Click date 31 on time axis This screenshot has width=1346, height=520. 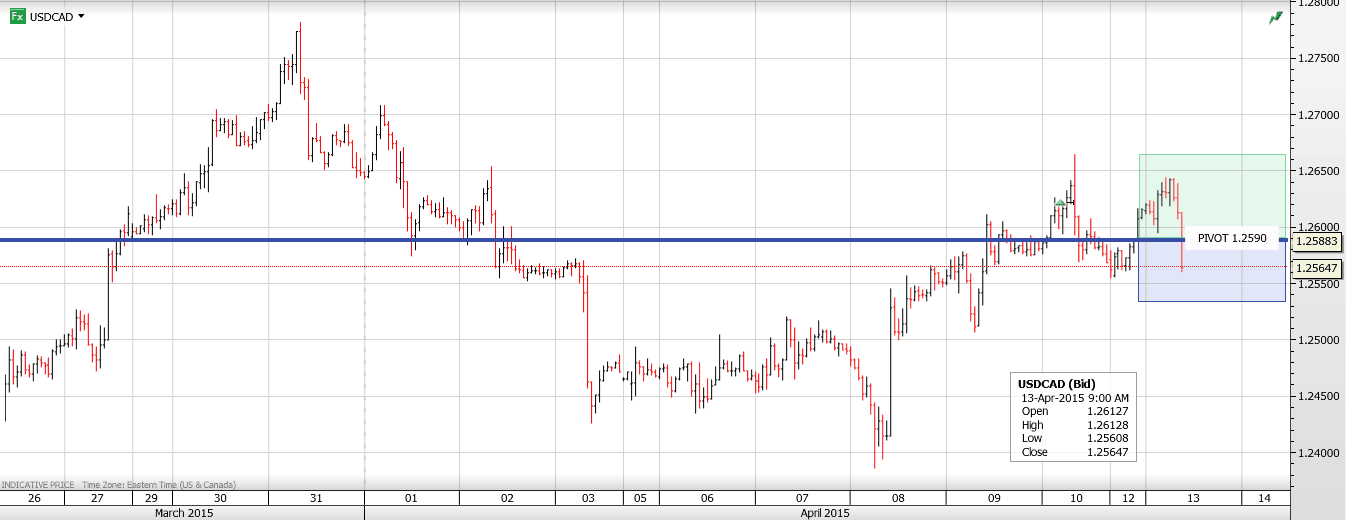click(x=314, y=498)
